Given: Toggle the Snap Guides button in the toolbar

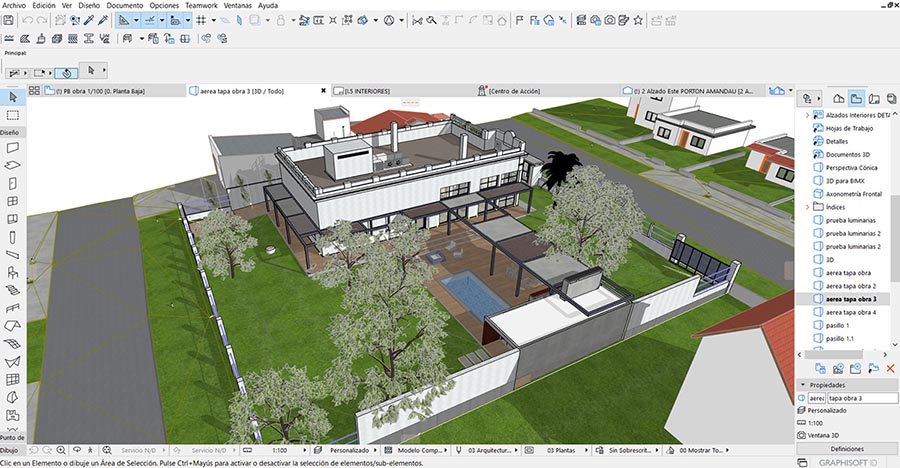Looking at the screenshot, I should (151, 20).
